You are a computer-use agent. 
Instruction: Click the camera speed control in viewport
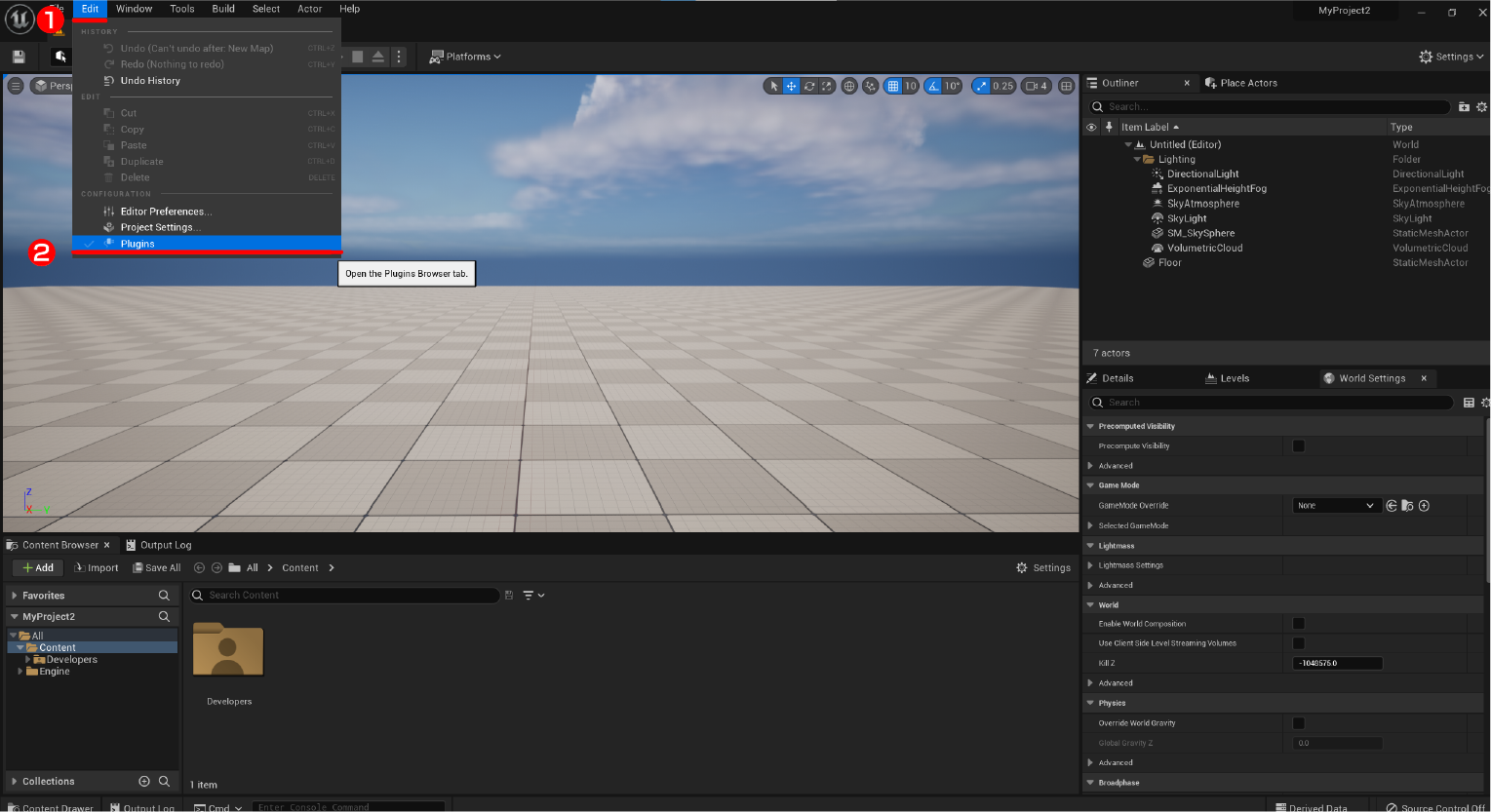pos(1034,86)
